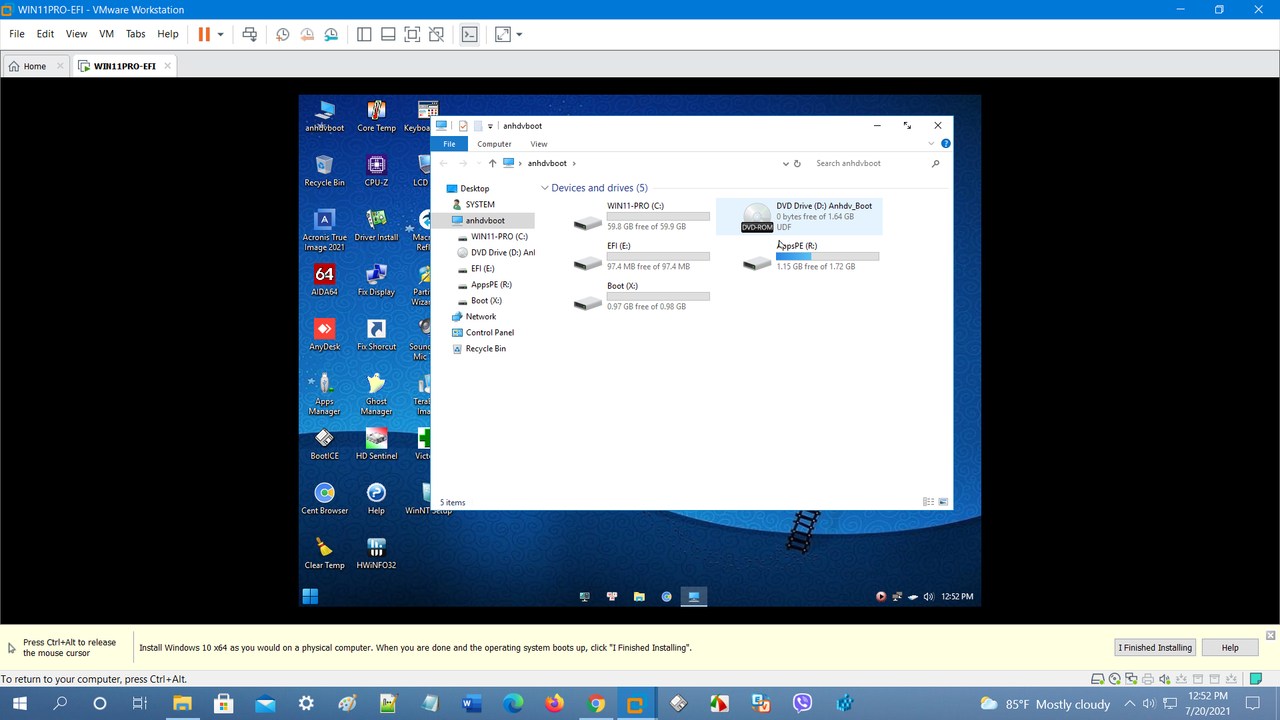Select the AppsPE (R:) usage bar

pos(828,256)
